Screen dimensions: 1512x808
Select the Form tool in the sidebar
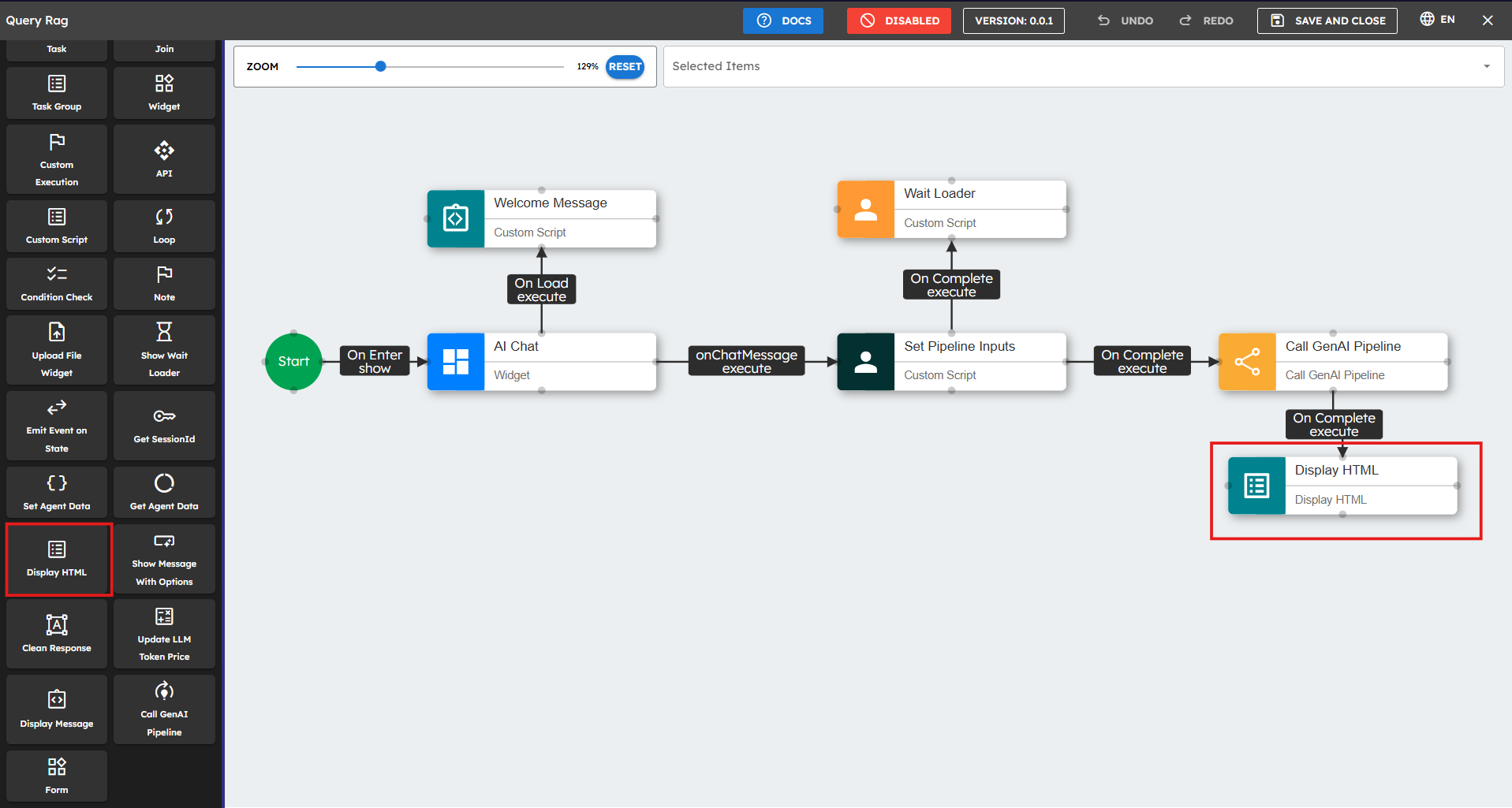pyautogui.click(x=57, y=776)
